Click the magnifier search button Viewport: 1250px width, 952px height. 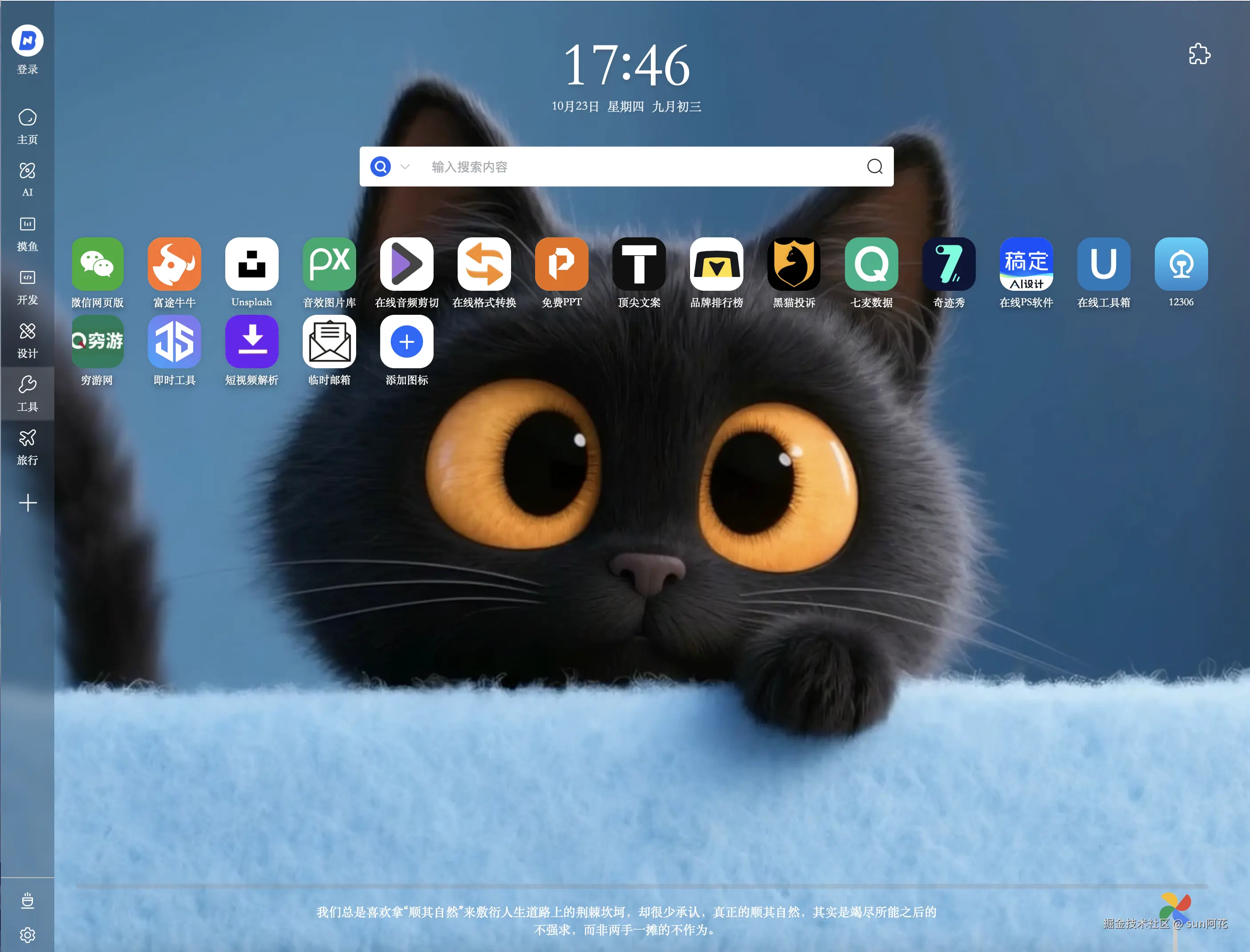874,167
